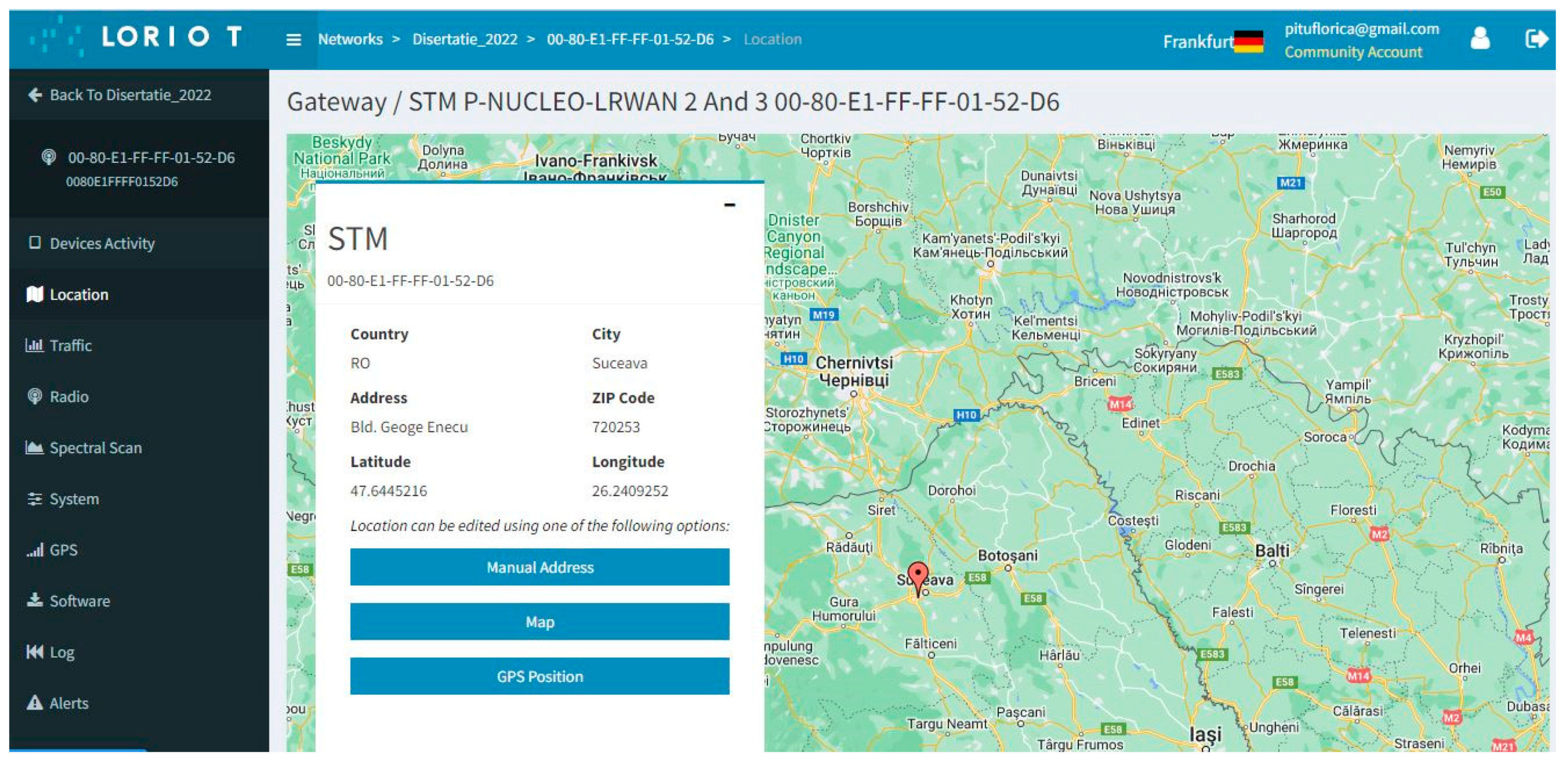
Task: Click the Germany flag icon
Action: click(1249, 41)
